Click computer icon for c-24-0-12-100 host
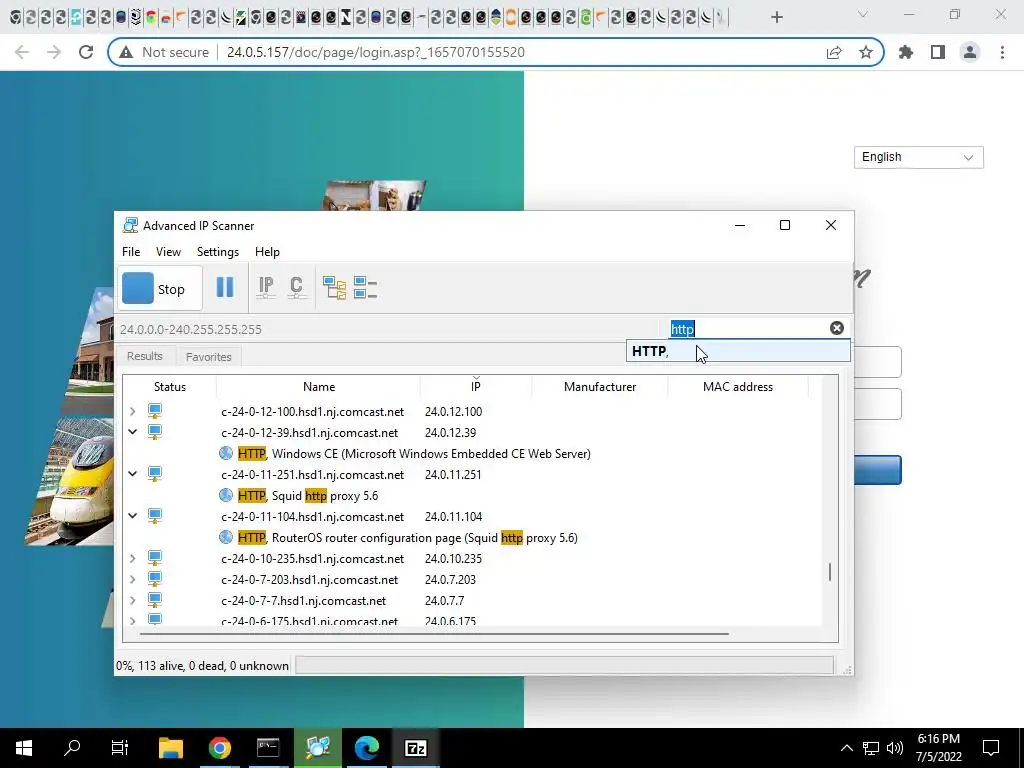Viewport: 1024px width, 768px height. pos(155,411)
